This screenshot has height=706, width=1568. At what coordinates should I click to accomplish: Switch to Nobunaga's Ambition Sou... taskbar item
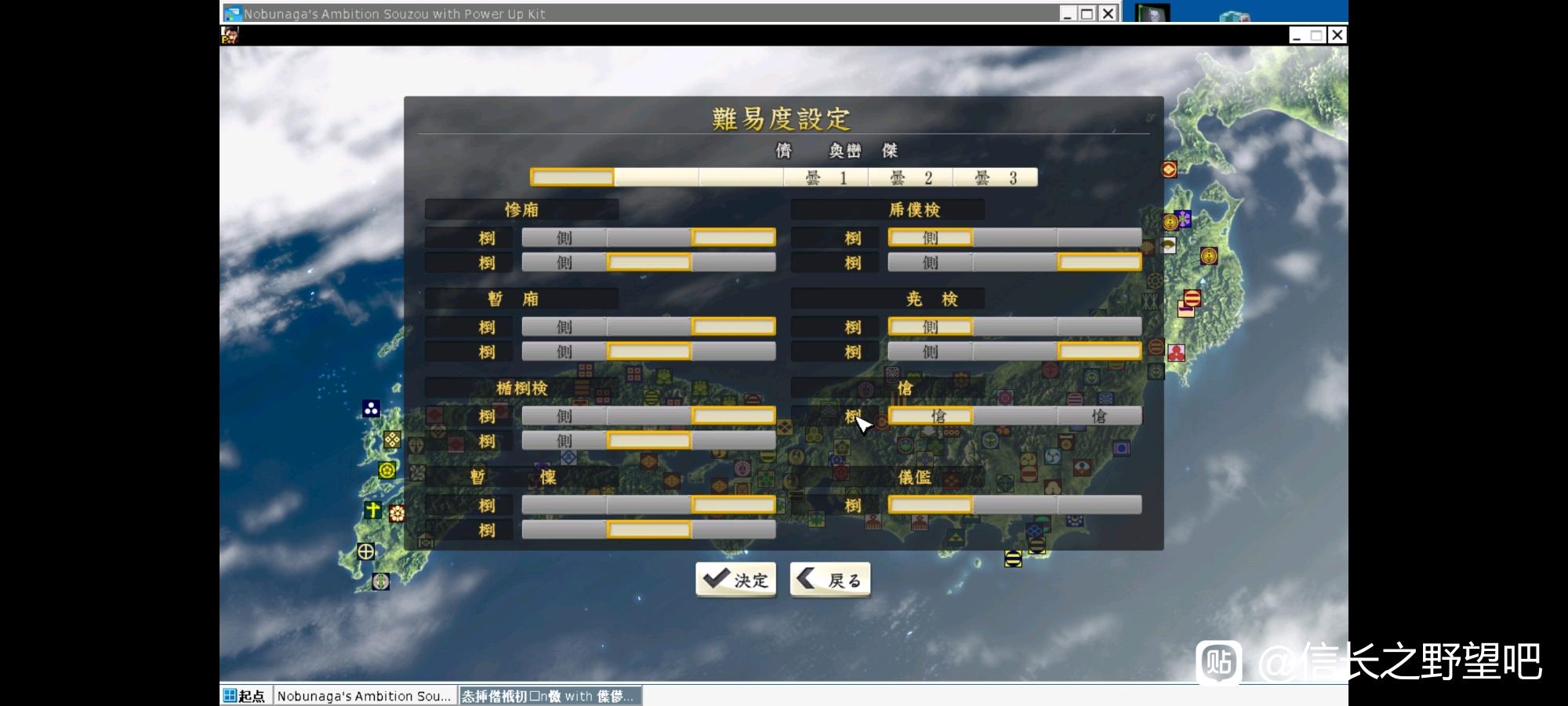coord(365,696)
